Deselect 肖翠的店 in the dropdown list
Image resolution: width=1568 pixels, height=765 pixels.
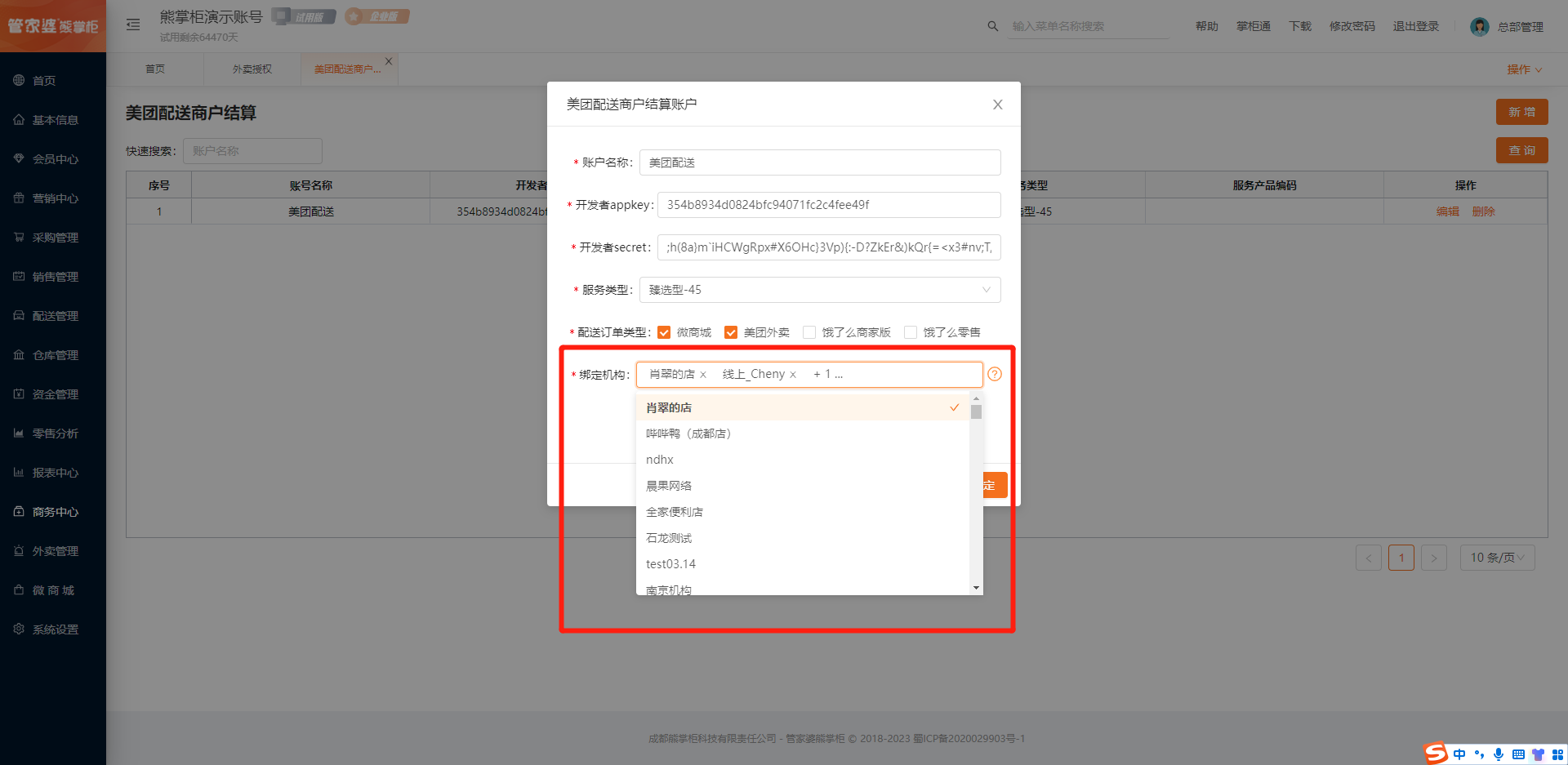[x=803, y=407]
